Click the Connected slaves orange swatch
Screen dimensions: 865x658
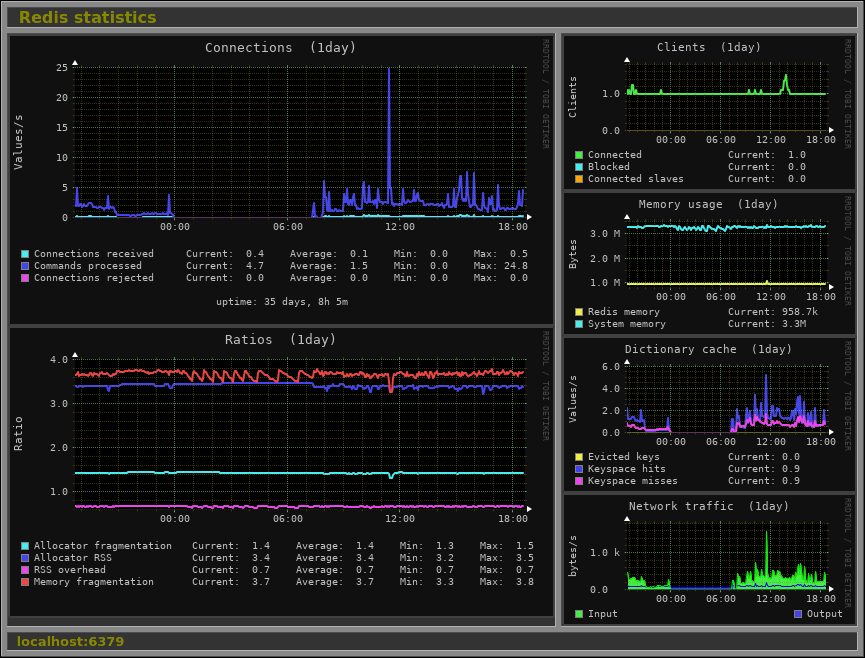[x=579, y=179]
